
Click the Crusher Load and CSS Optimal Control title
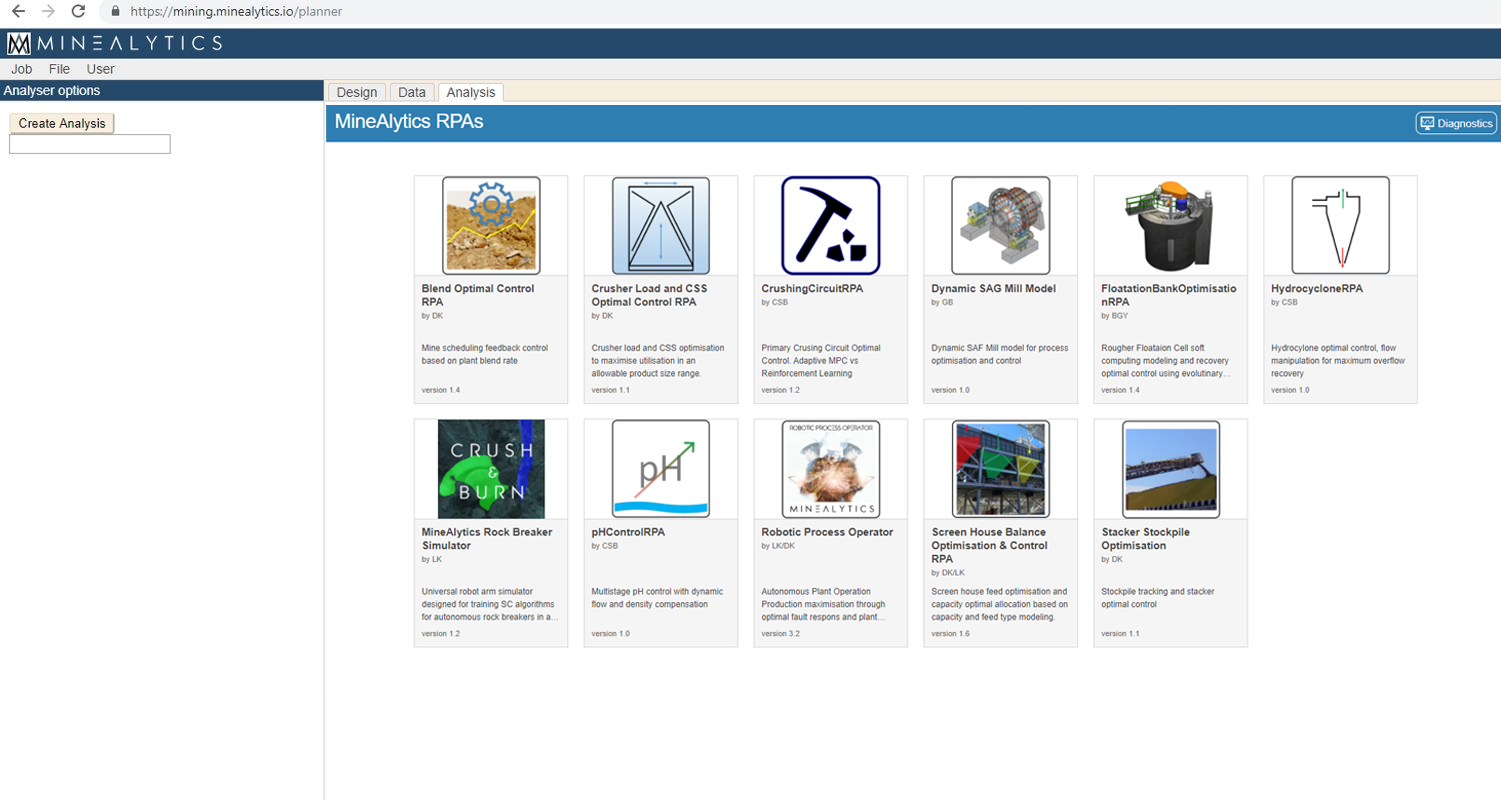tap(649, 294)
